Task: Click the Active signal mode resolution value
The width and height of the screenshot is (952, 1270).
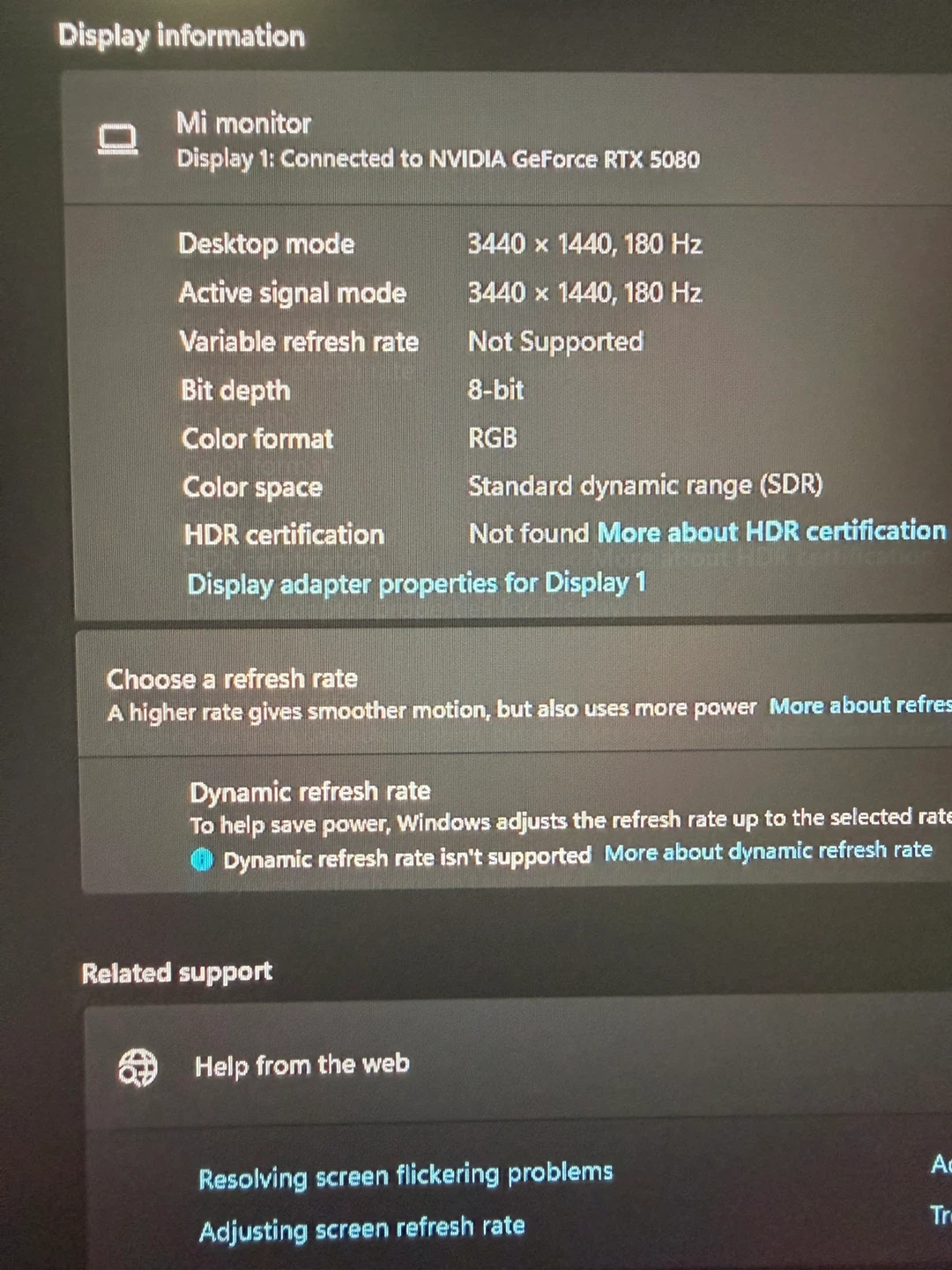Action: click(x=584, y=292)
